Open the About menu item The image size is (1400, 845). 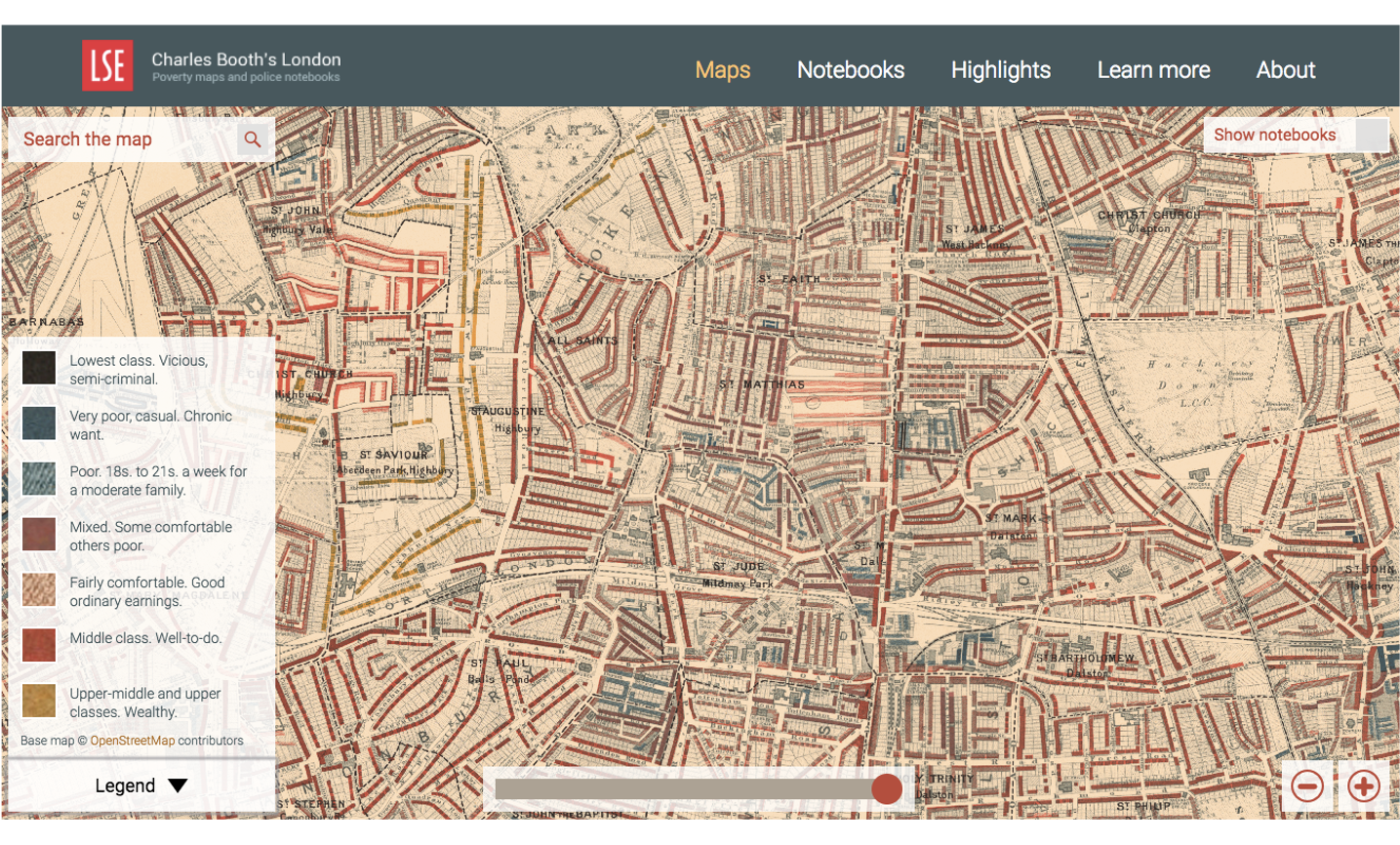point(1286,70)
